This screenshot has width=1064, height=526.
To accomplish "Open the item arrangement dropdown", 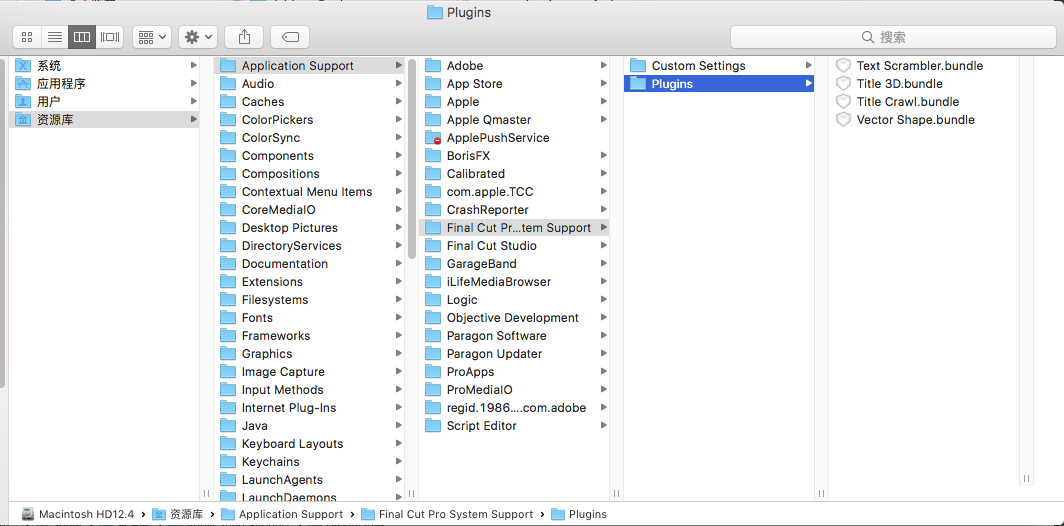I will (x=152, y=37).
